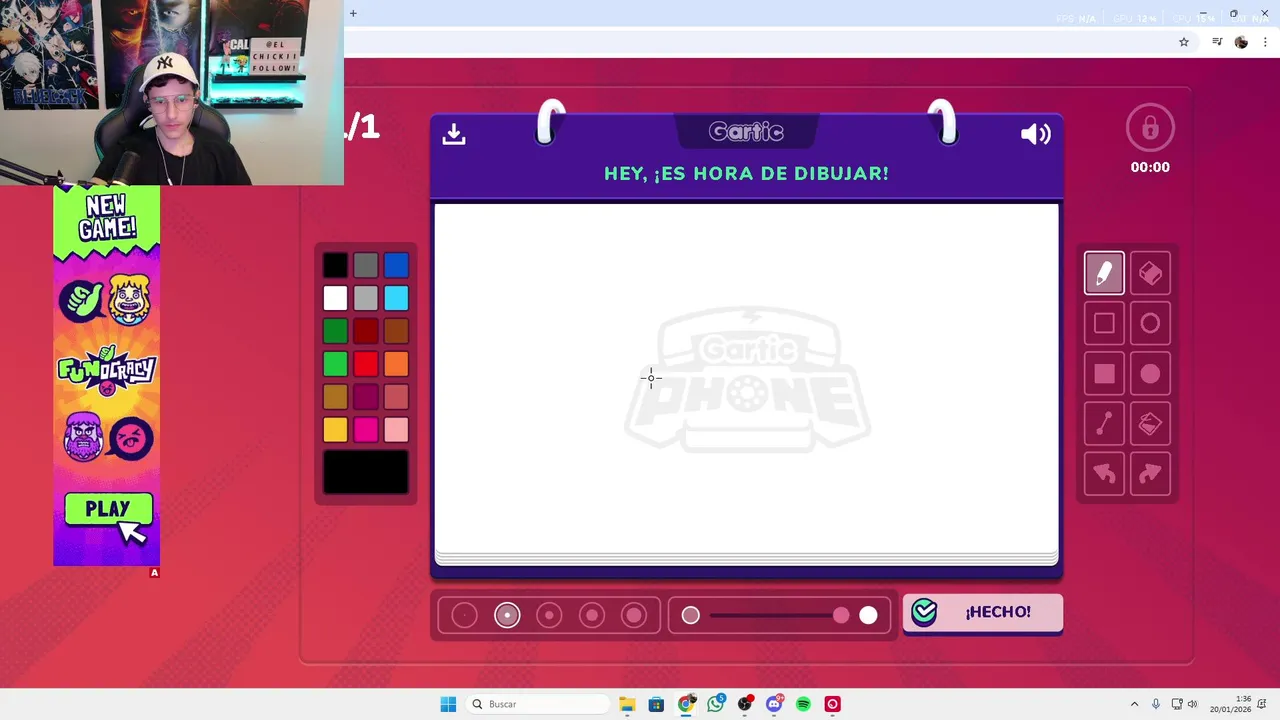1280x720 pixels.
Task: Open the browser profile avatar
Action: click(x=1241, y=42)
